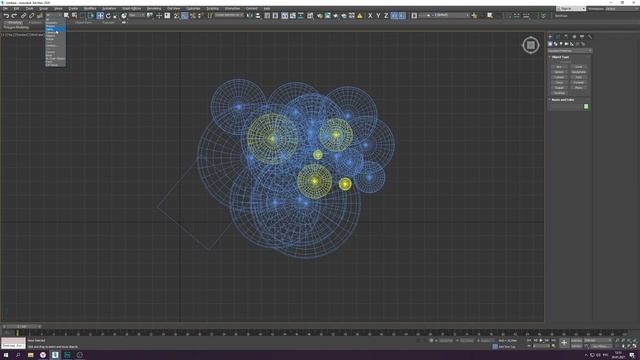Activate the Select and Scale tool
Viewport: 640px width, 360px height.
116,16
